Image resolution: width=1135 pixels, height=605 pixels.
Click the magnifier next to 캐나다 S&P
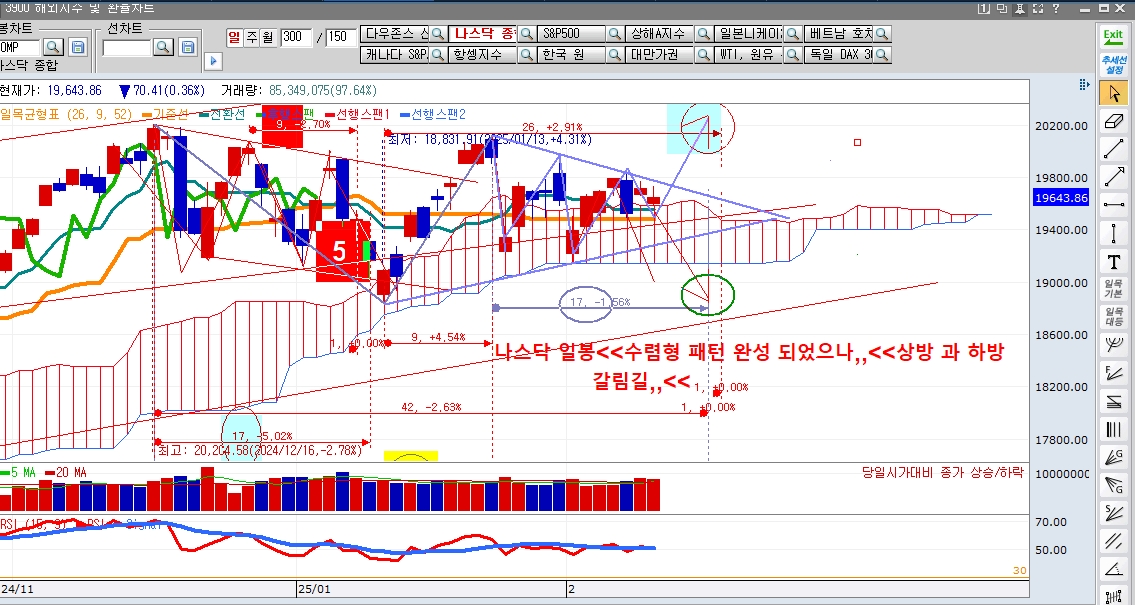(x=438, y=55)
